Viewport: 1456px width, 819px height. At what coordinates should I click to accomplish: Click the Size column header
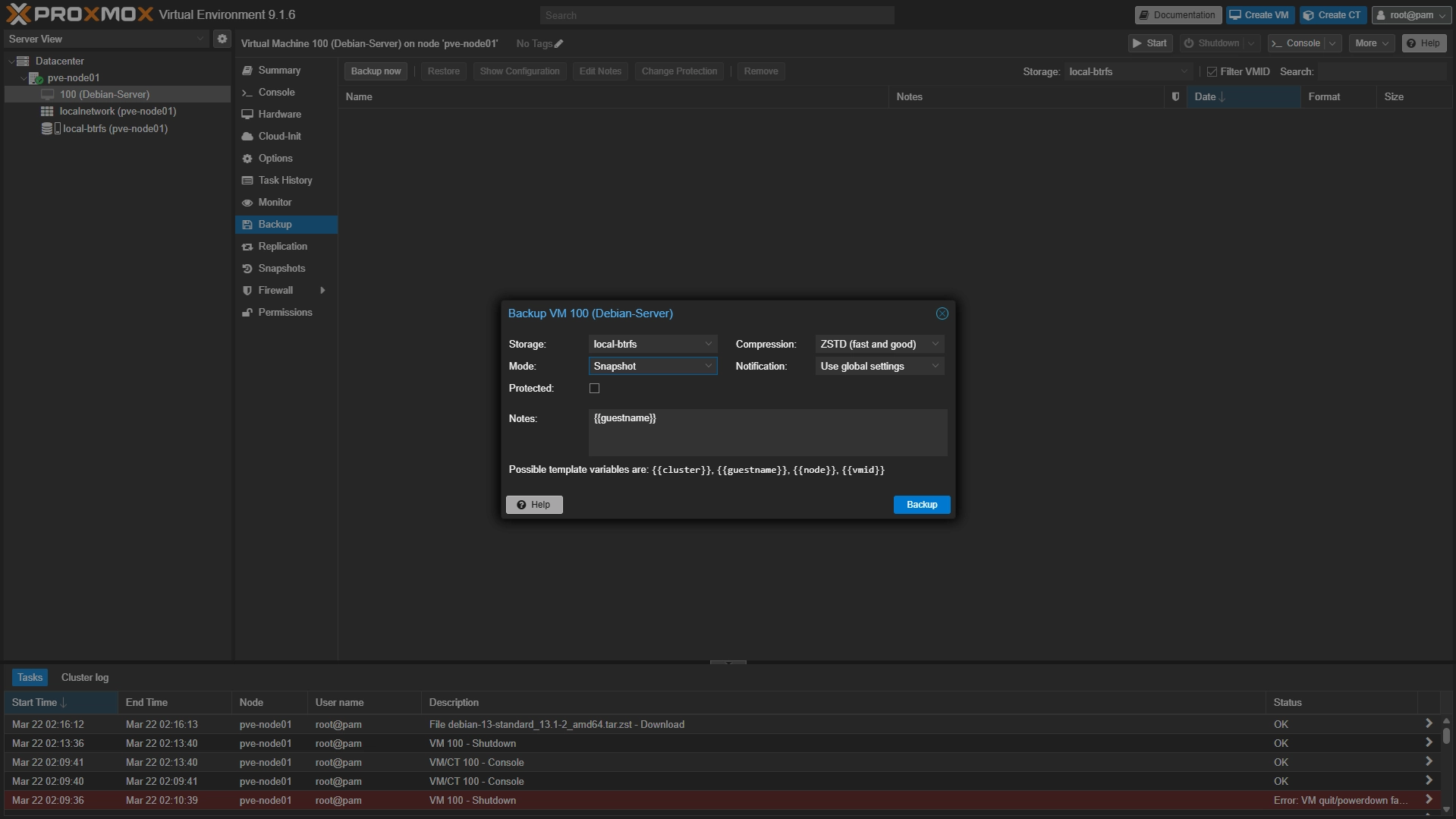point(1414,96)
